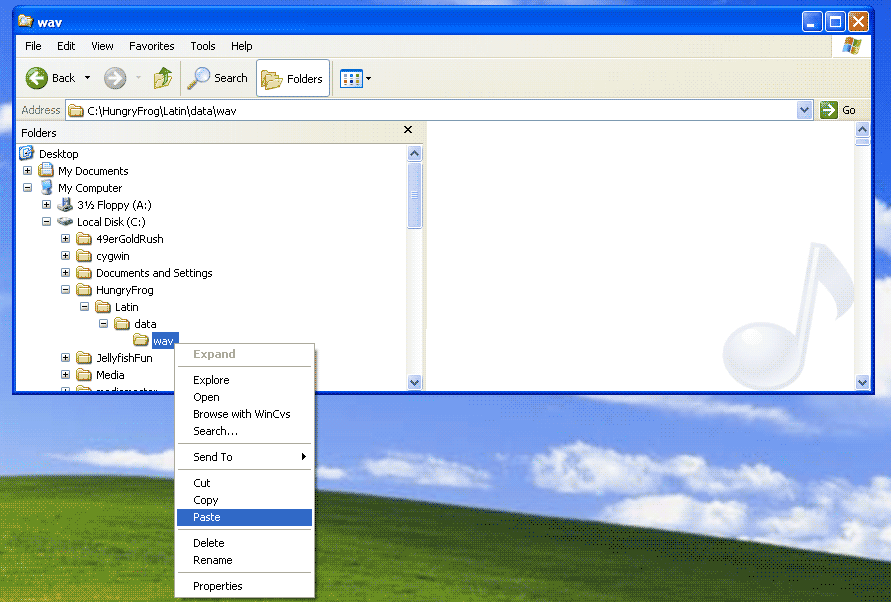Open the Tools menu
Image resolution: width=891 pixels, height=602 pixels.
click(202, 45)
